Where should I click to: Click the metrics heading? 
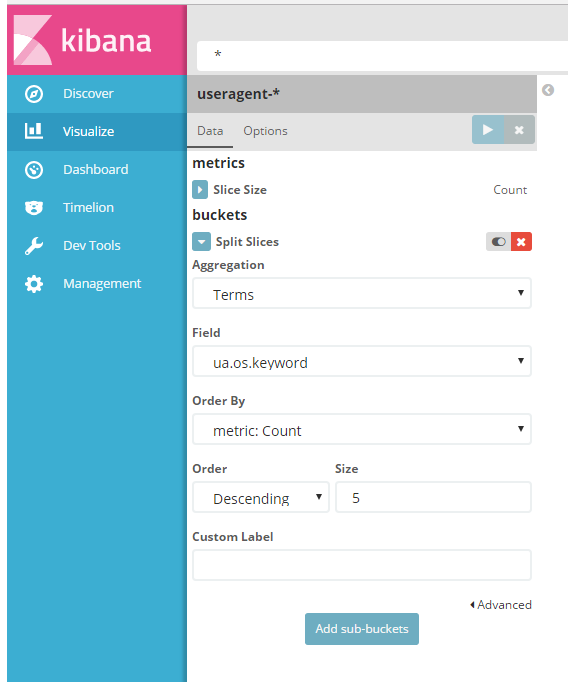point(218,163)
